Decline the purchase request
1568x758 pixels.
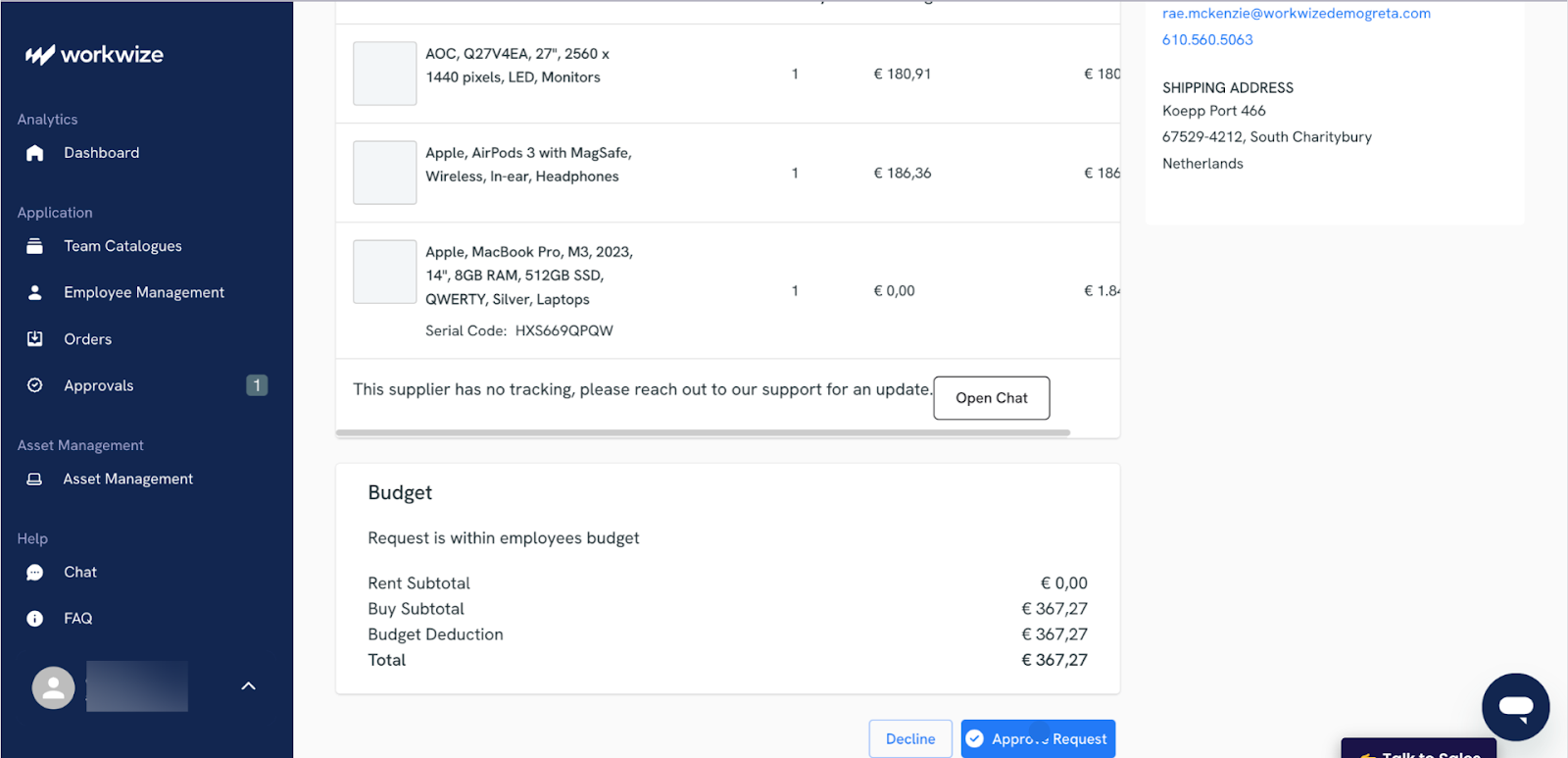909,738
